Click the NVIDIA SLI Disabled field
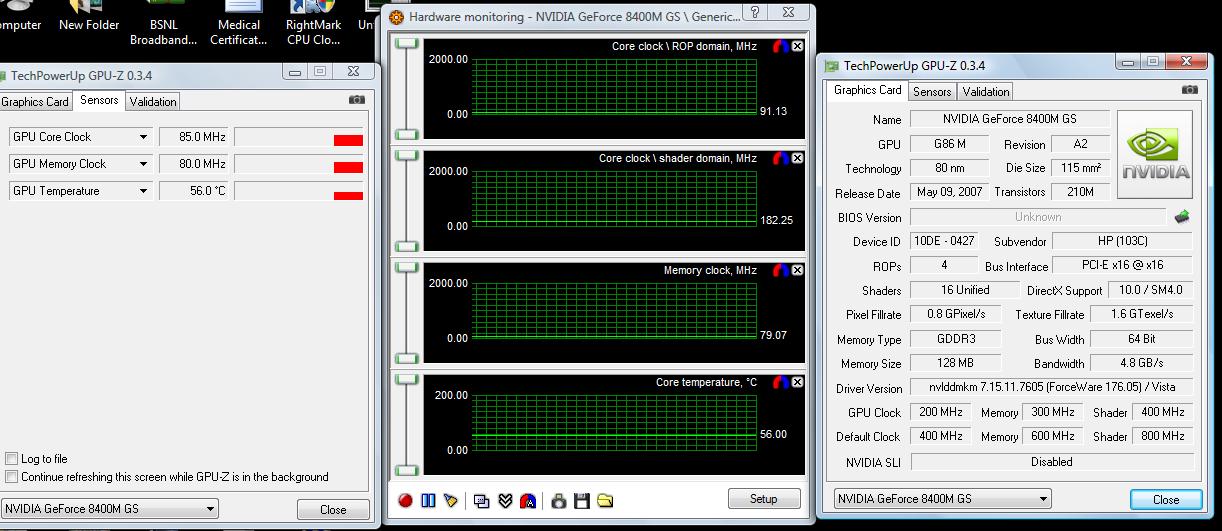 tap(1052, 462)
